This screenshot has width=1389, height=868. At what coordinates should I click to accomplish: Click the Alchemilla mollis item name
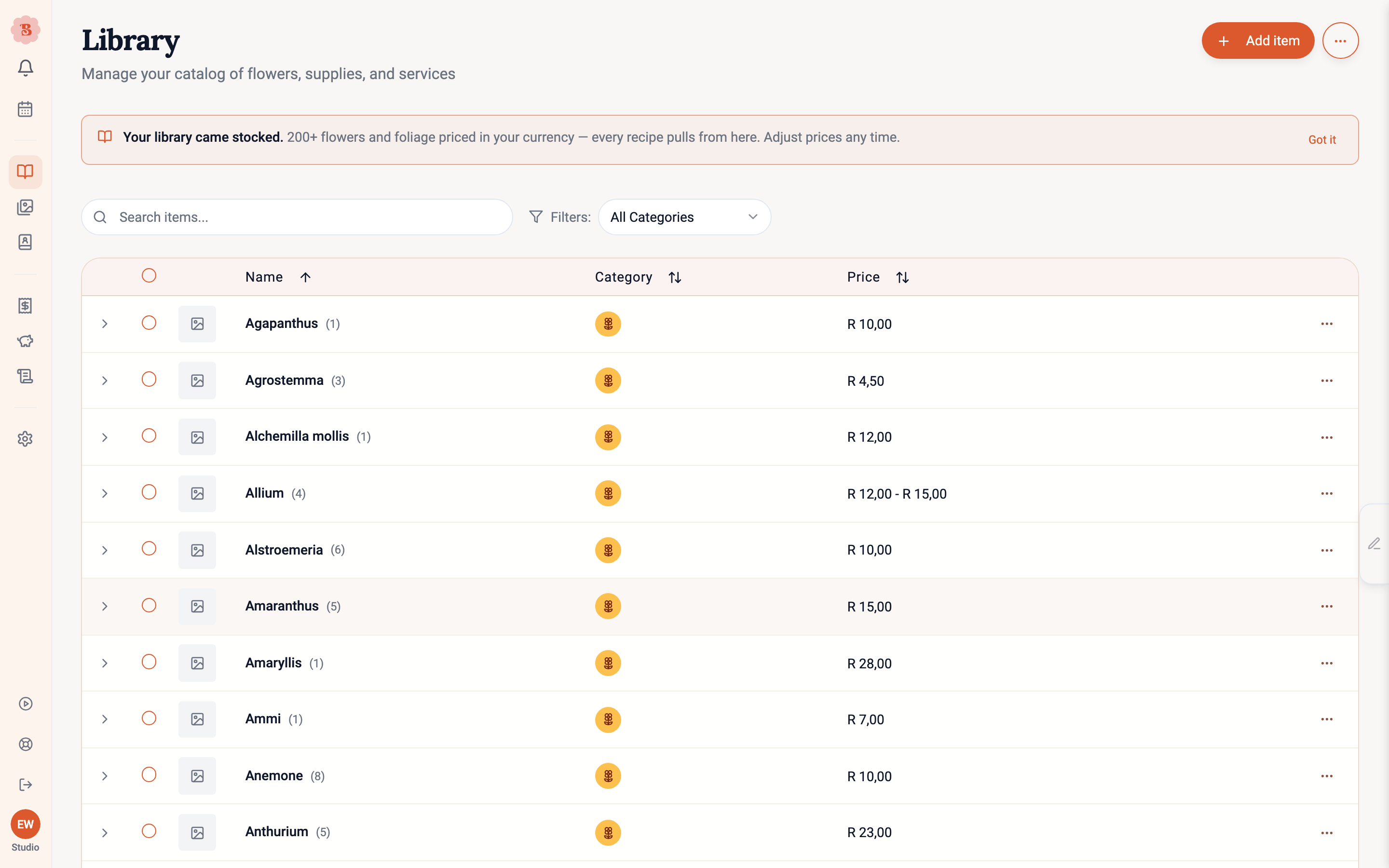pyautogui.click(x=297, y=436)
